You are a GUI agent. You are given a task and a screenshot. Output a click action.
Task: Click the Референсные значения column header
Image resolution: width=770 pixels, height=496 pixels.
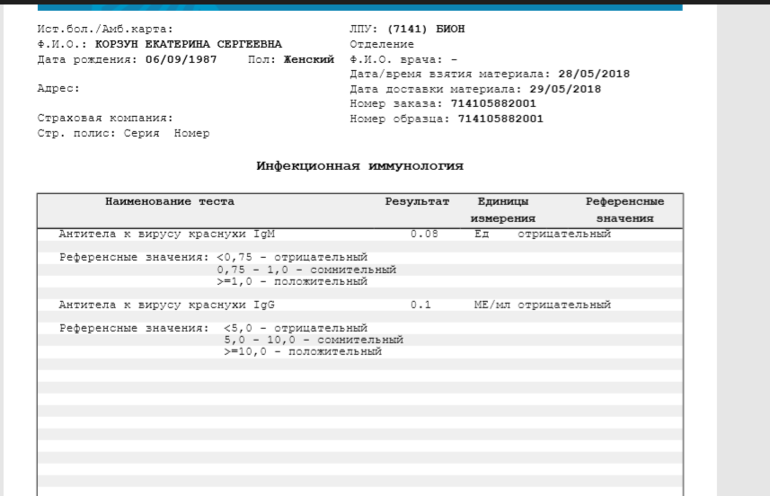[x=625, y=210]
